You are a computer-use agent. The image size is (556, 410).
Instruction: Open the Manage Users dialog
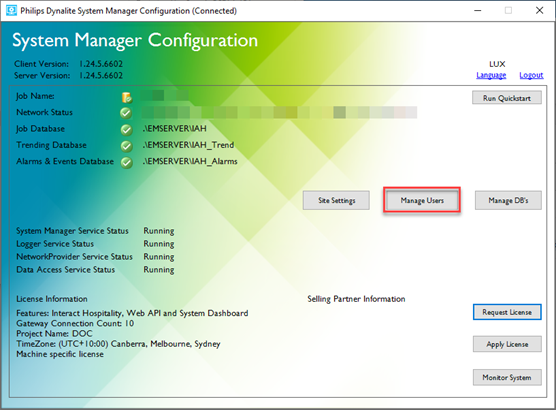tap(422, 200)
